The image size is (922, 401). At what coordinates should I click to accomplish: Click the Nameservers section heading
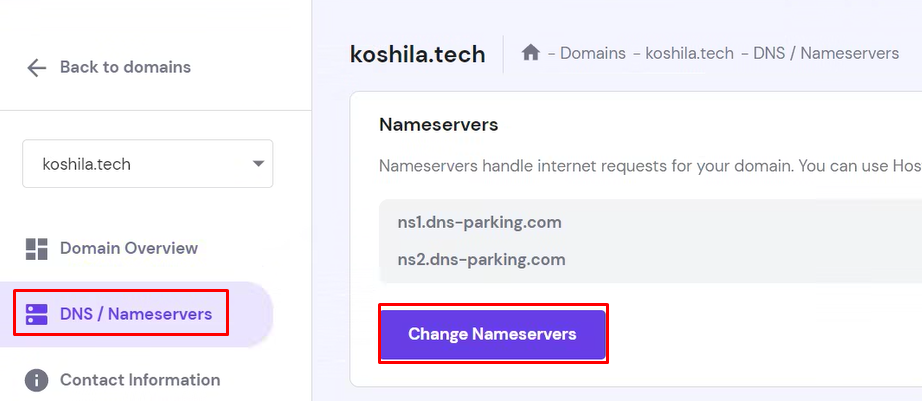[x=439, y=125]
